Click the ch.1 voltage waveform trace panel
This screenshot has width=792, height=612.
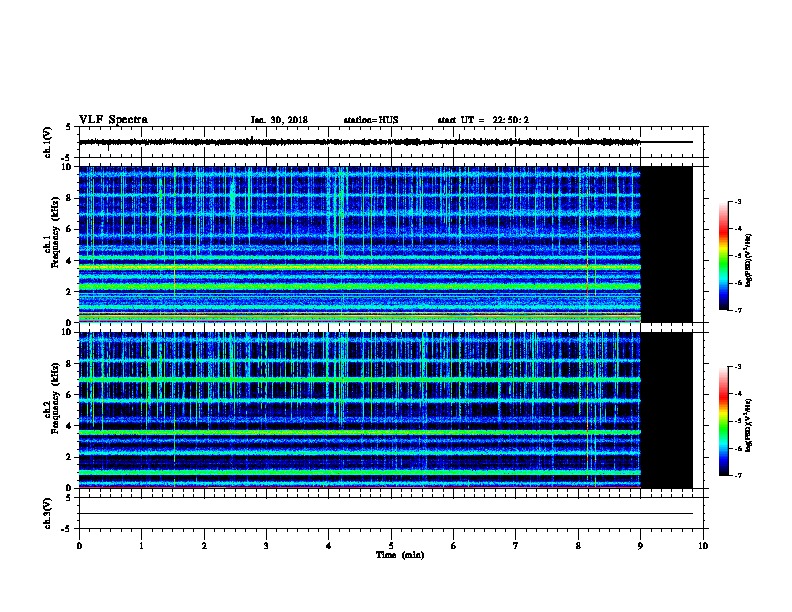391,142
